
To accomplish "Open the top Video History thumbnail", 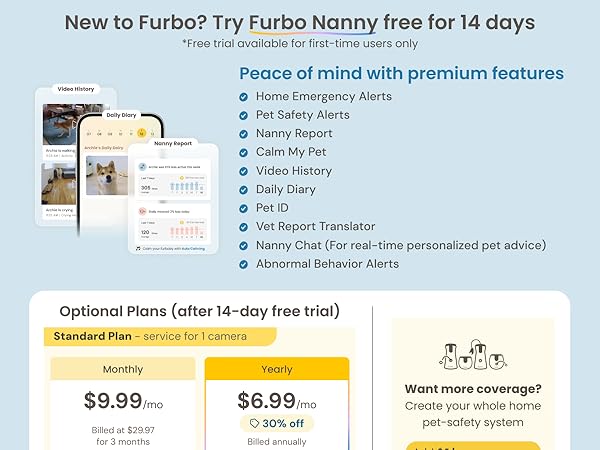I will click(x=58, y=125).
